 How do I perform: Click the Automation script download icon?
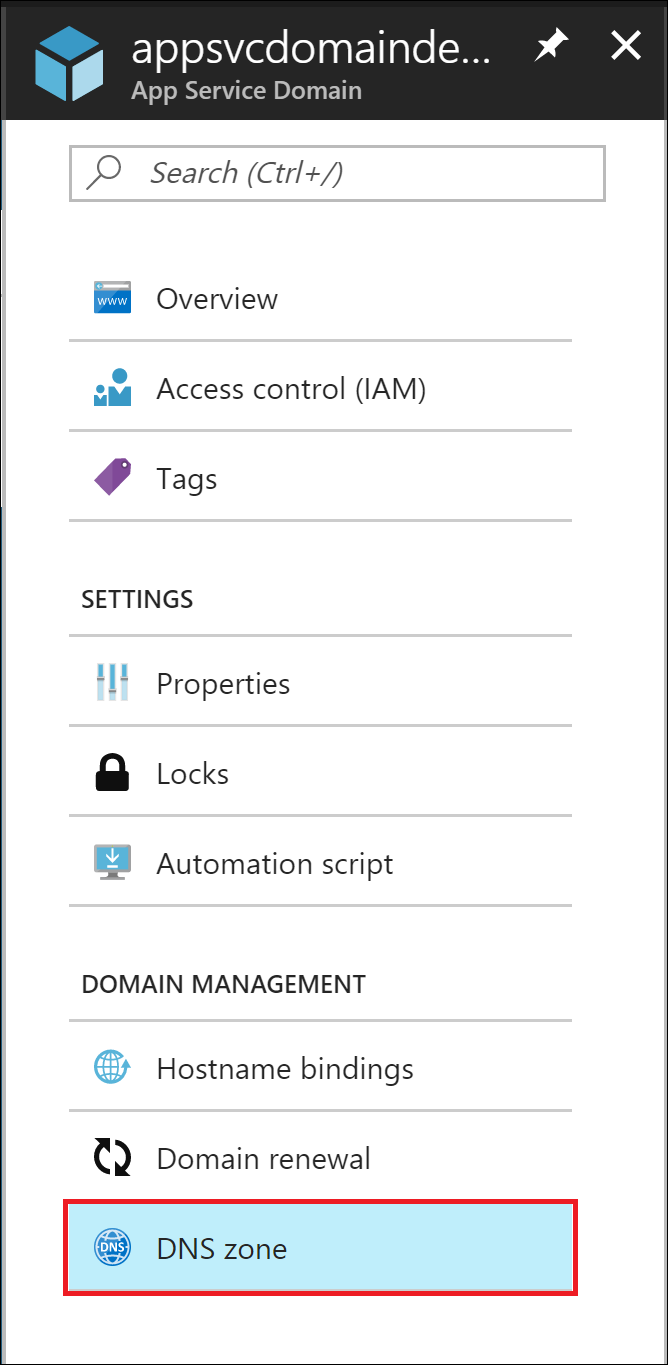(112, 863)
